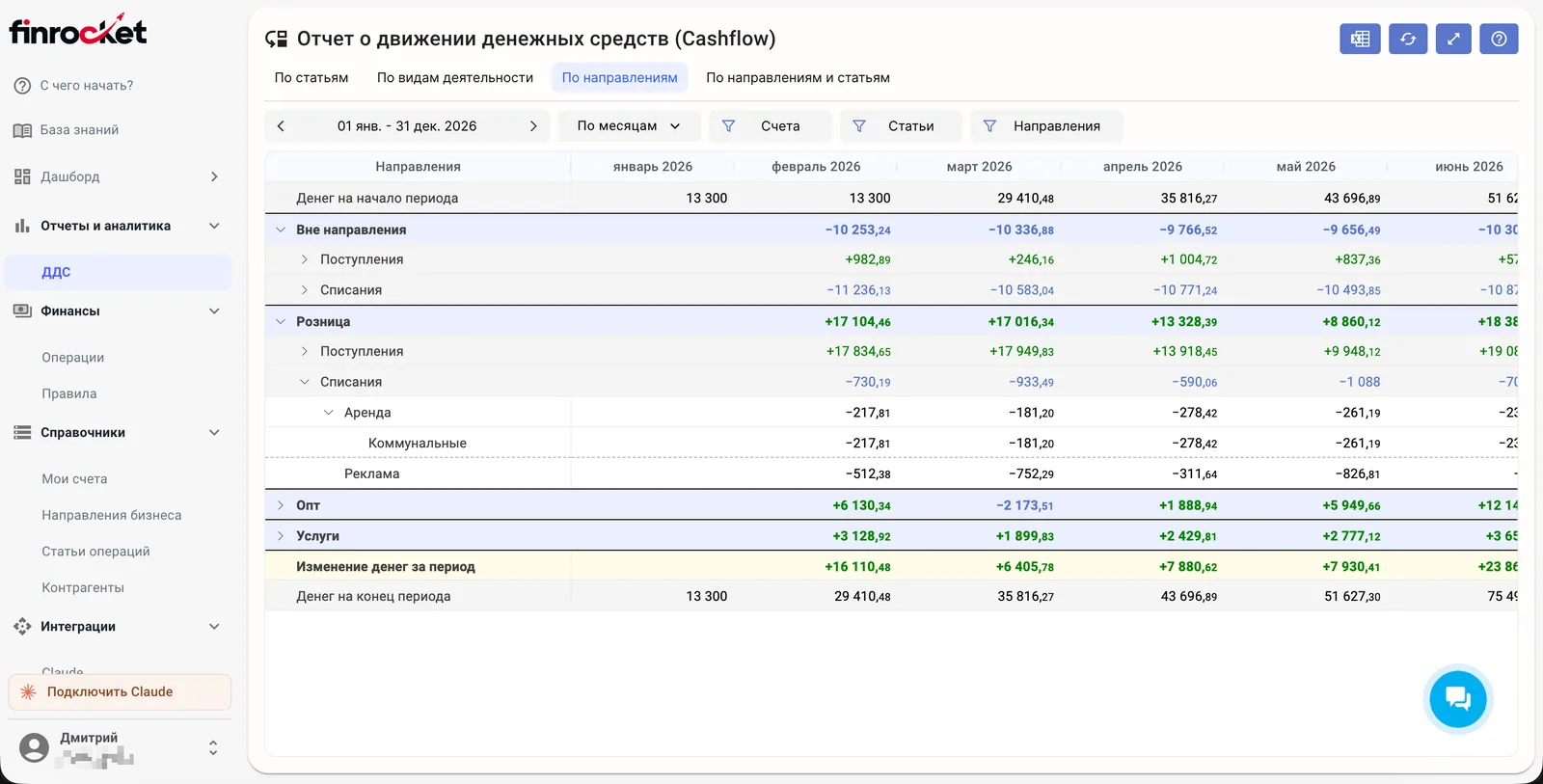This screenshot has height=784, width=1543.
Task: Collapse the Справочники sidebar section
Action: pos(116,433)
